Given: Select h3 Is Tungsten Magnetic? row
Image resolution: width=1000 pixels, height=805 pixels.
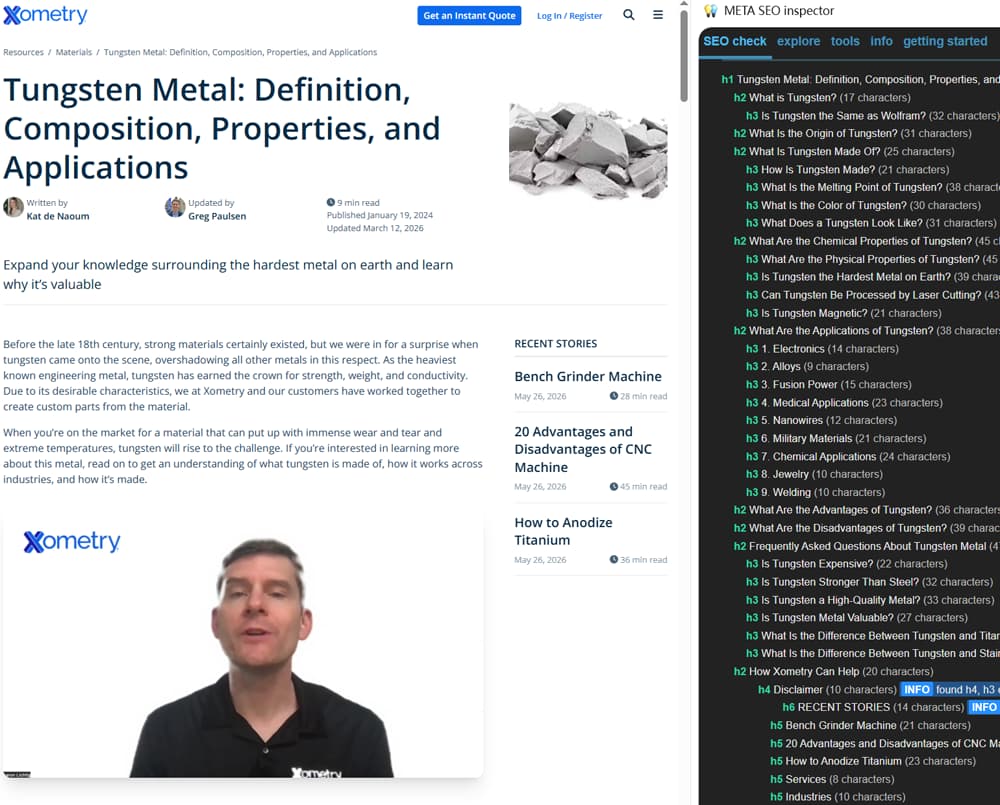Looking at the screenshot, I should coord(843,313).
